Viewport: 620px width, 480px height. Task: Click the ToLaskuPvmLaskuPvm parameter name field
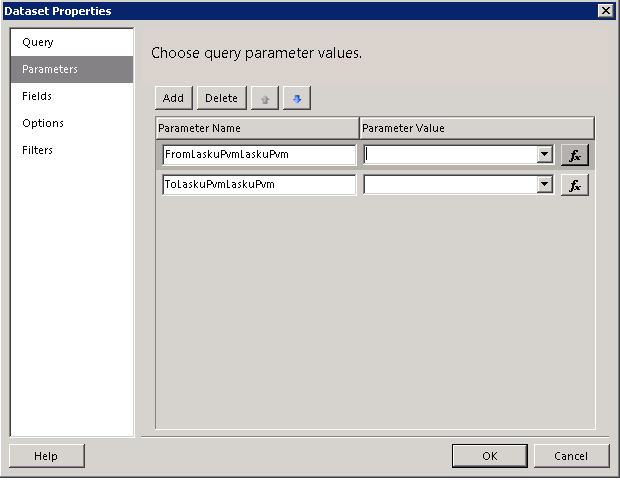(258, 185)
